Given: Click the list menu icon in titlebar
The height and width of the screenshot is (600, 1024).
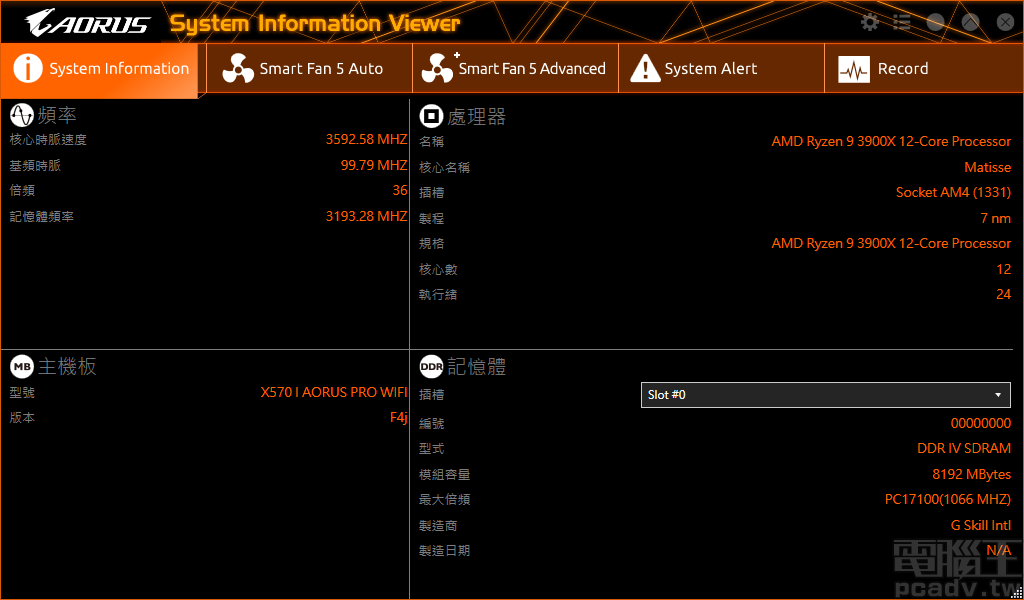Looking at the screenshot, I should click(901, 21).
